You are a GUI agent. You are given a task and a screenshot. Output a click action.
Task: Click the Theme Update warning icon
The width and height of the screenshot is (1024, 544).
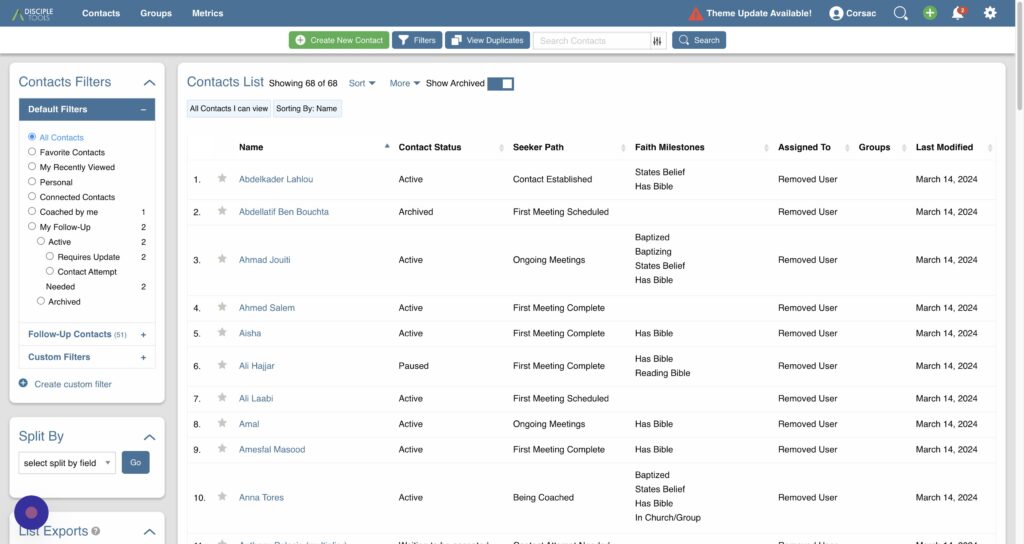coord(696,14)
